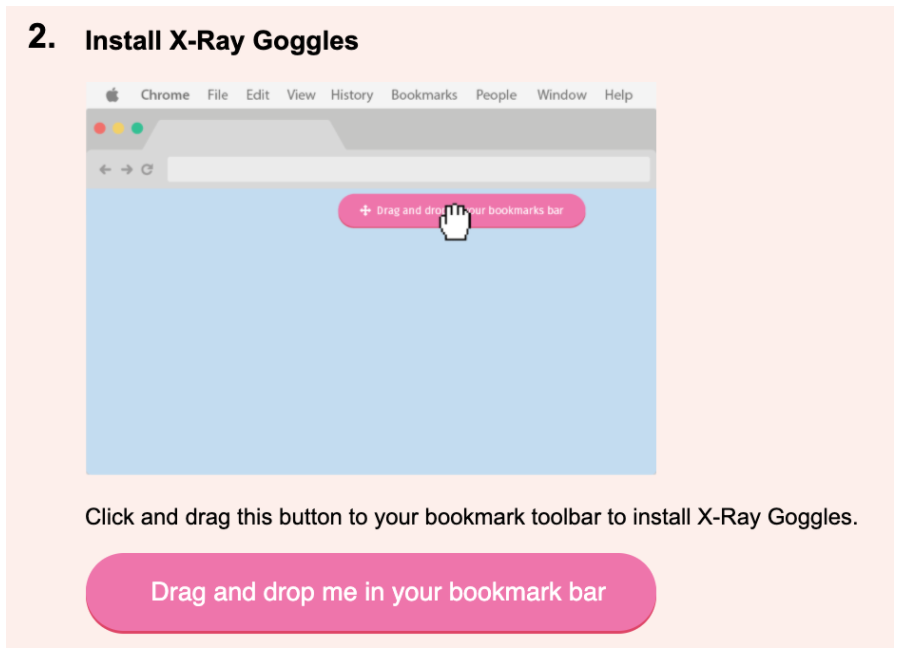The height and width of the screenshot is (656, 904).
Task: Click the 'Click and drag this button' instruction text
Action: pos(471,517)
